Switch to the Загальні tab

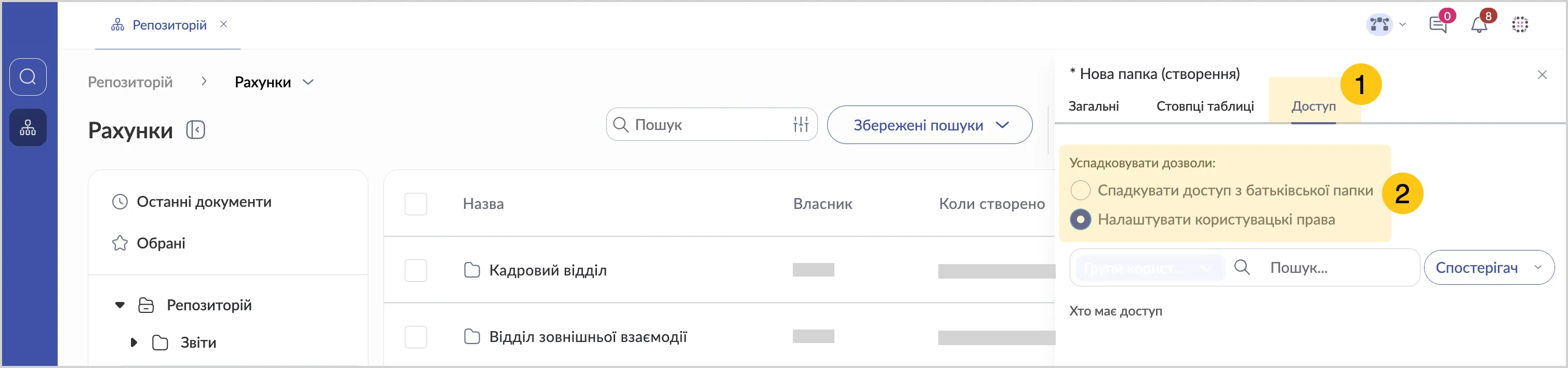point(1093,106)
